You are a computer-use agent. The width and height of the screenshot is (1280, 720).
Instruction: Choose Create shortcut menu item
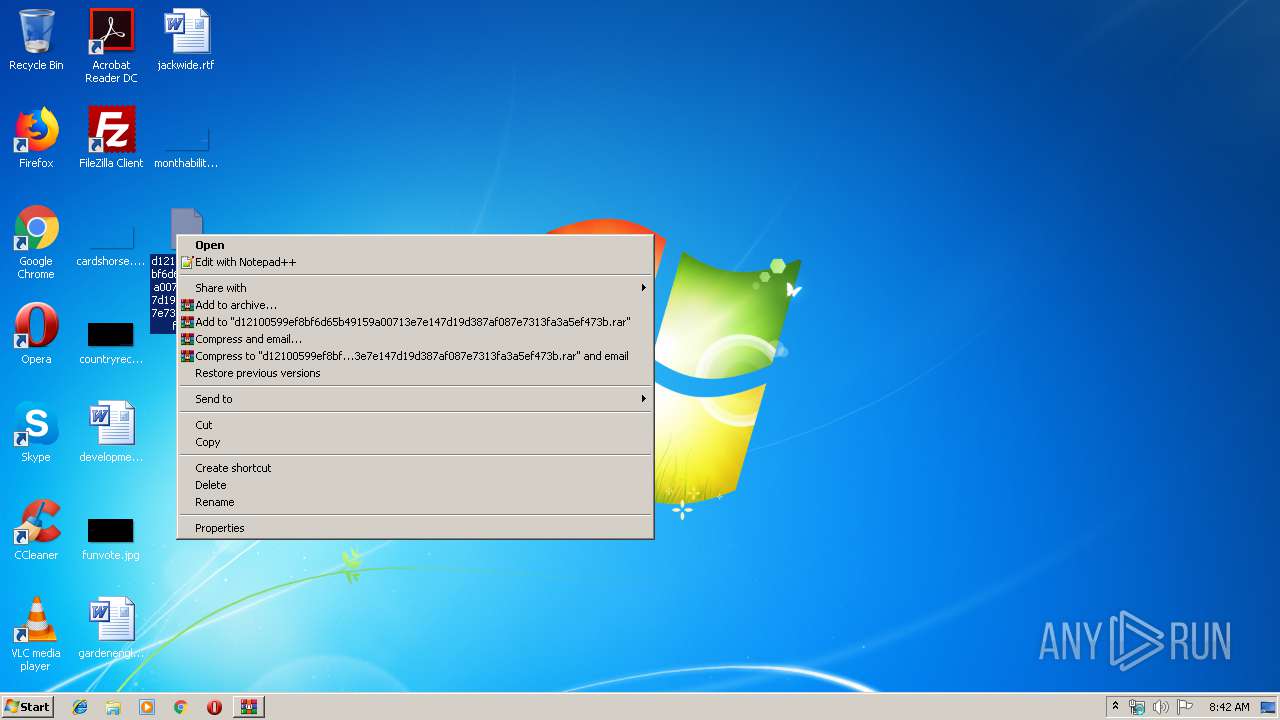pyautogui.click(x=415, y=468)
